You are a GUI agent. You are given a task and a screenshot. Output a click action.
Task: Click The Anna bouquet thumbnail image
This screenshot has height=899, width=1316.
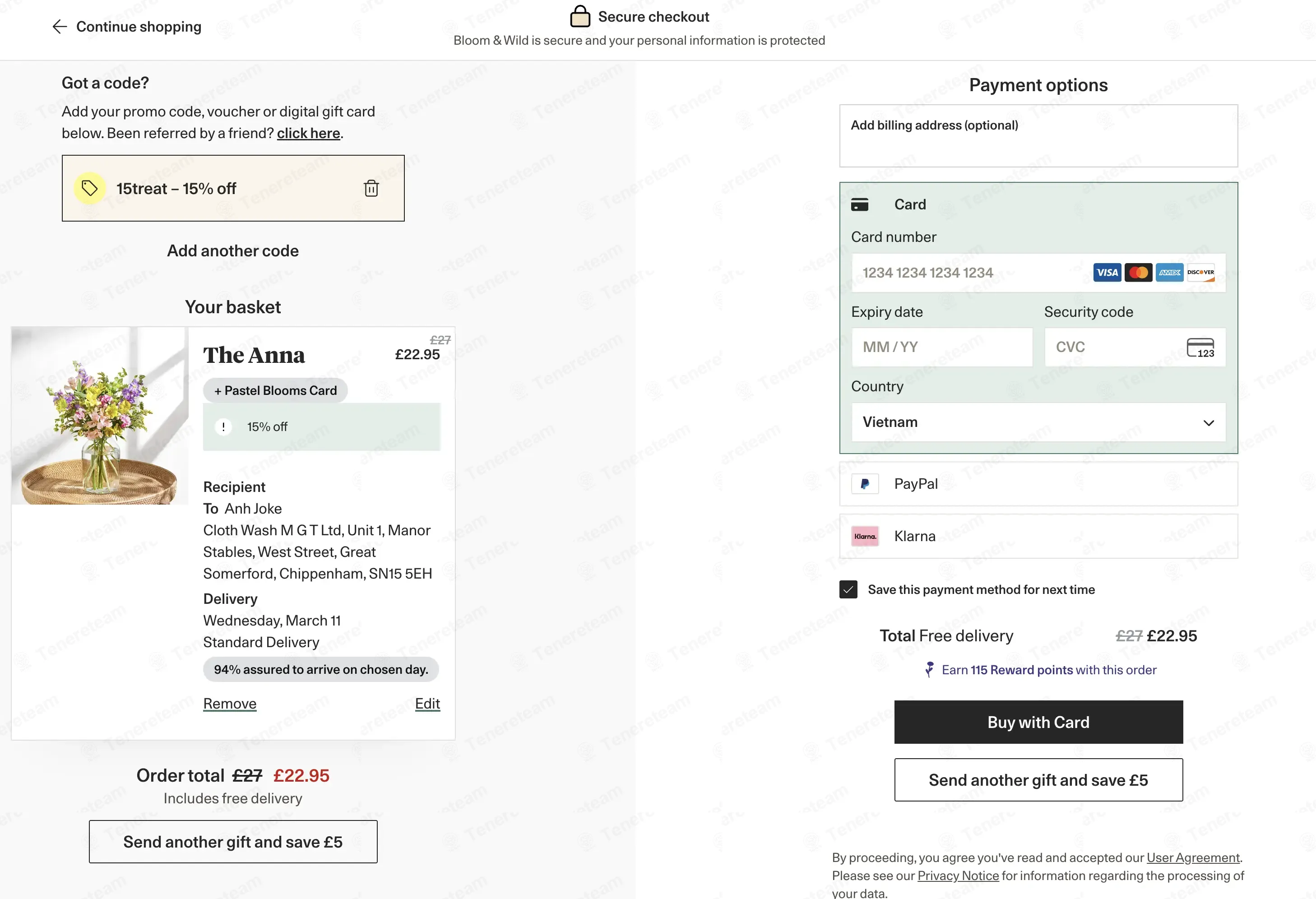(100, 416)
